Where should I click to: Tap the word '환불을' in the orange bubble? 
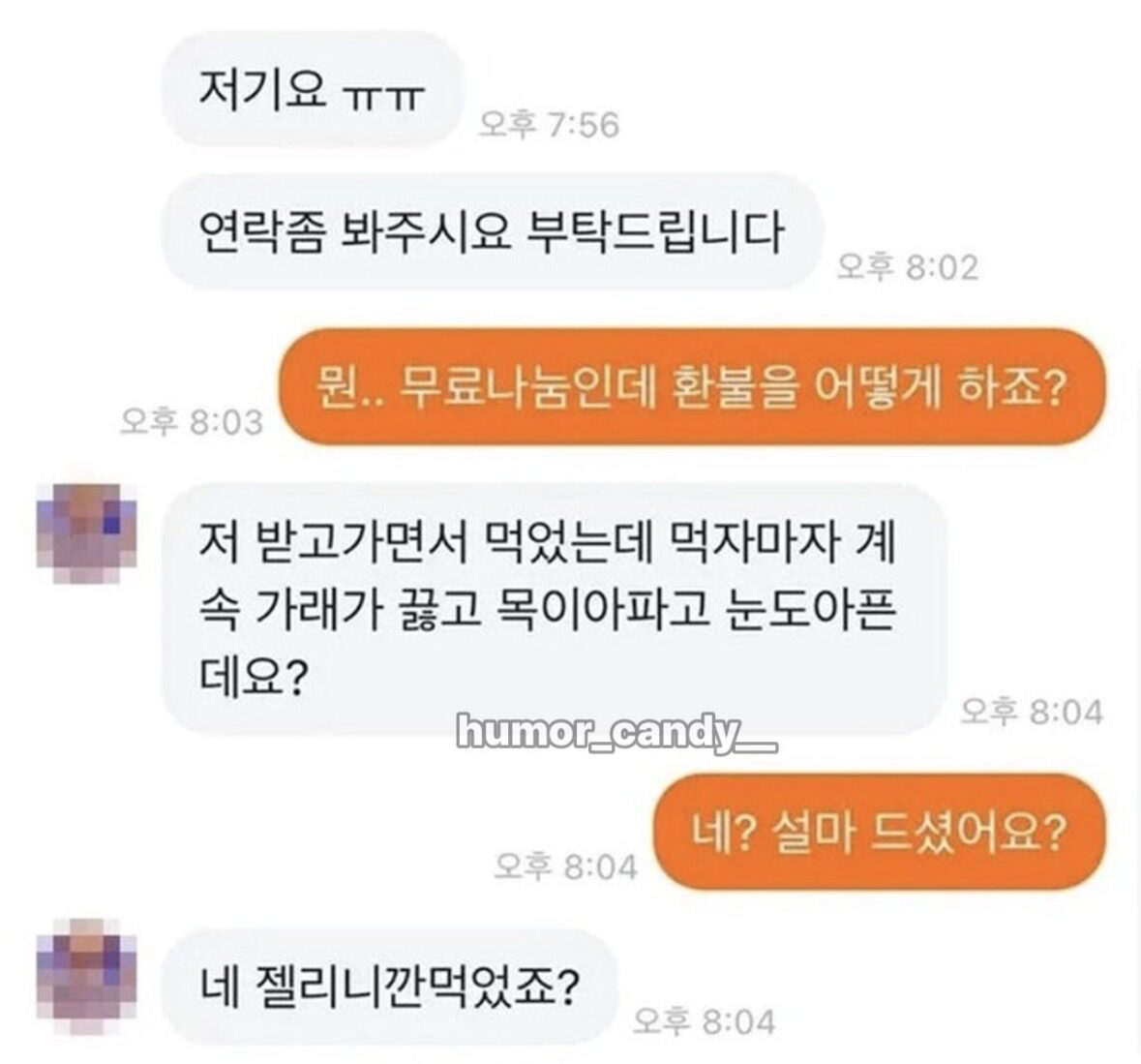pyautogui.click(x=732, y=387)
